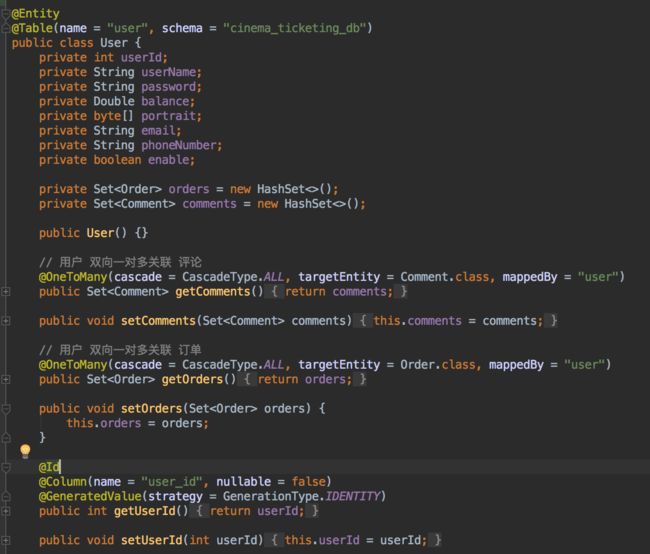Screen dimensions: 650x554
Task: Click the comment line ending with 订单
Action: click(x=120, y=350)
